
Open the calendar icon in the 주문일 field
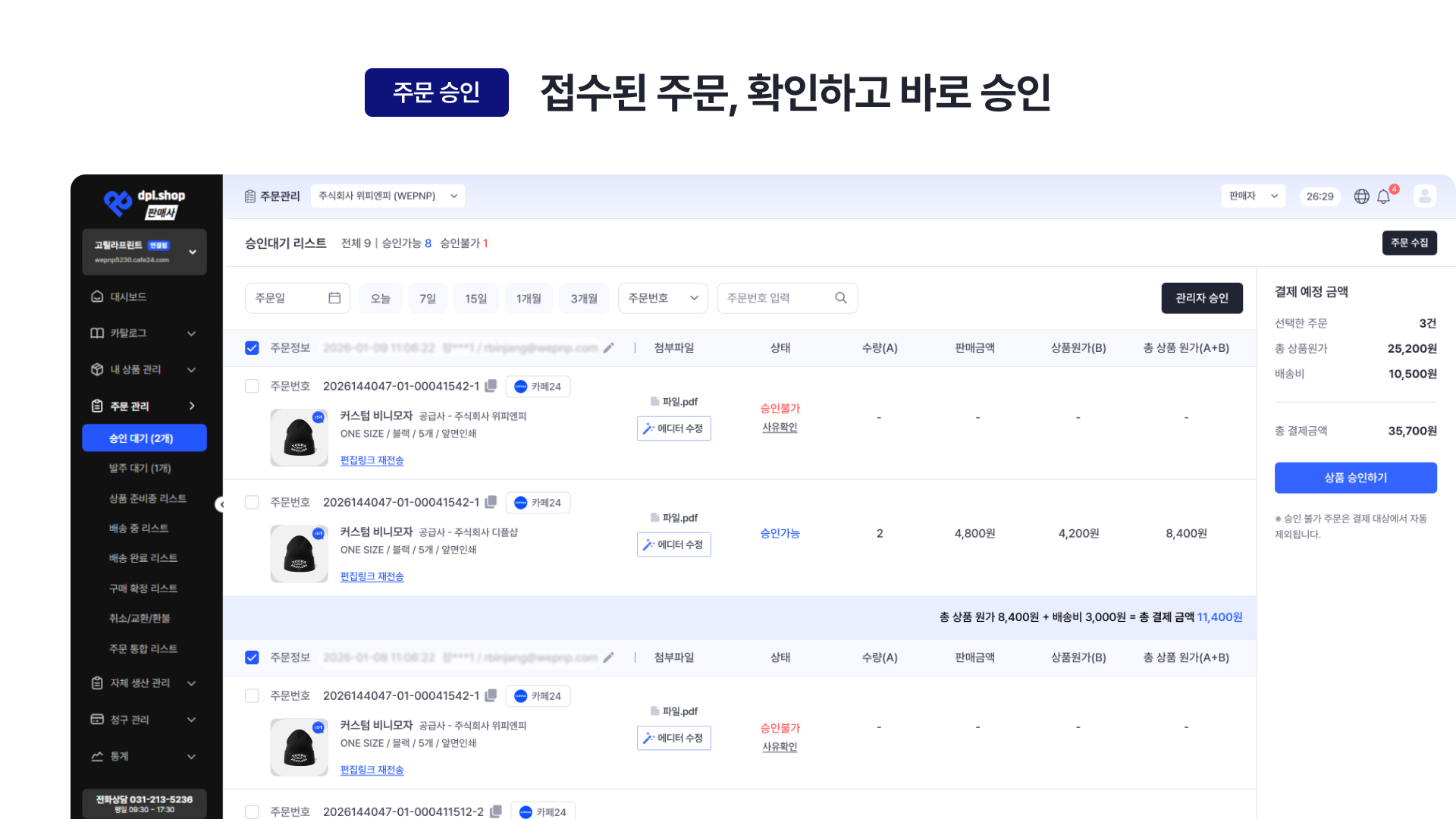(x=334, y=298)
